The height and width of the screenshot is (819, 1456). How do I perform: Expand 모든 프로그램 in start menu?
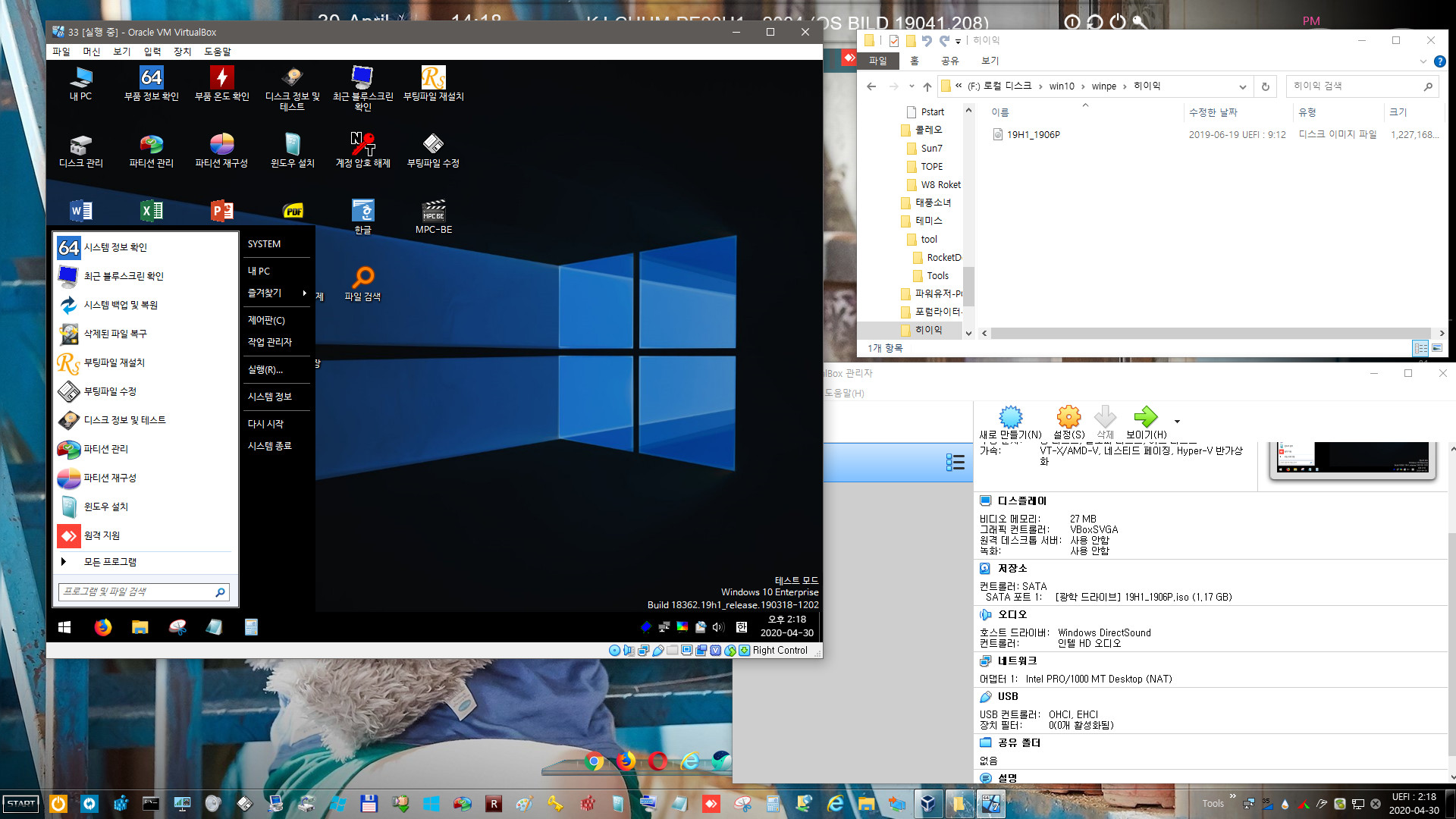click(x=145, y=562)
